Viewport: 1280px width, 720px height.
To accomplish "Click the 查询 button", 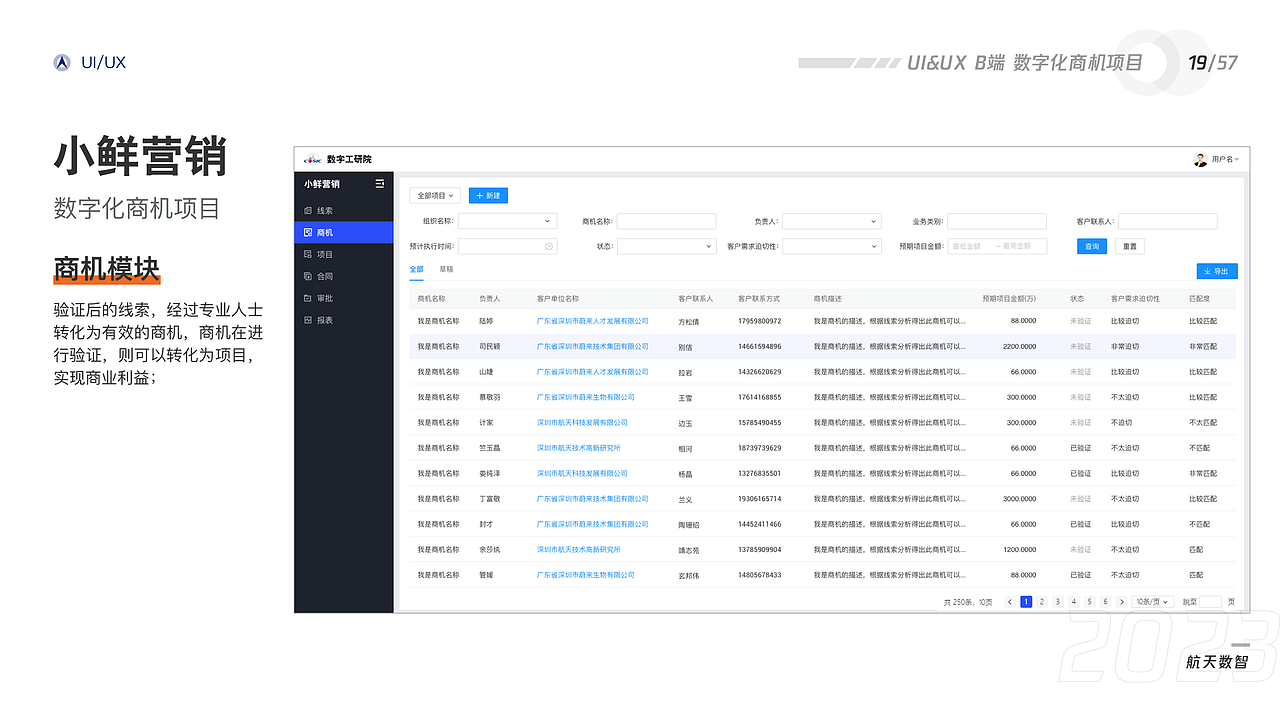I will [1092, 246].
